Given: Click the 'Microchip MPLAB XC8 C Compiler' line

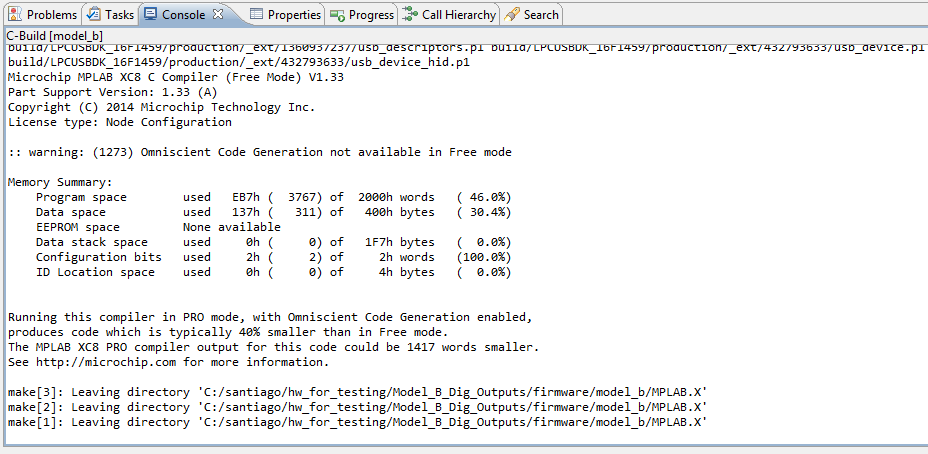Looking at the screenshot, I should pyautogui.click(x=176, y=77).
